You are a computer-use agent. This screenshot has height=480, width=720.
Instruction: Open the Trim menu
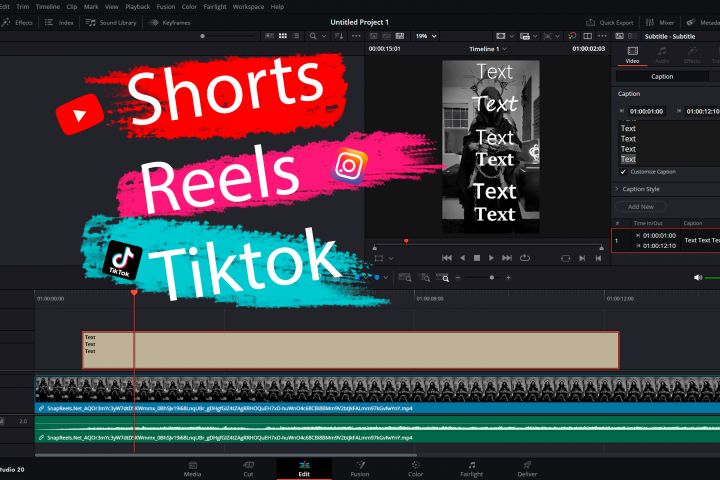pos(22,7)
